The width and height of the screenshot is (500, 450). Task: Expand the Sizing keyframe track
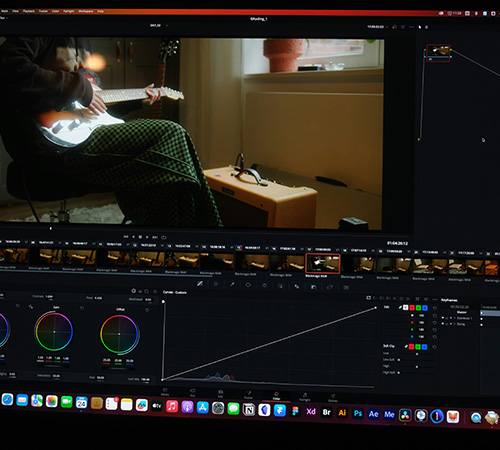click(x=454, y=324)
